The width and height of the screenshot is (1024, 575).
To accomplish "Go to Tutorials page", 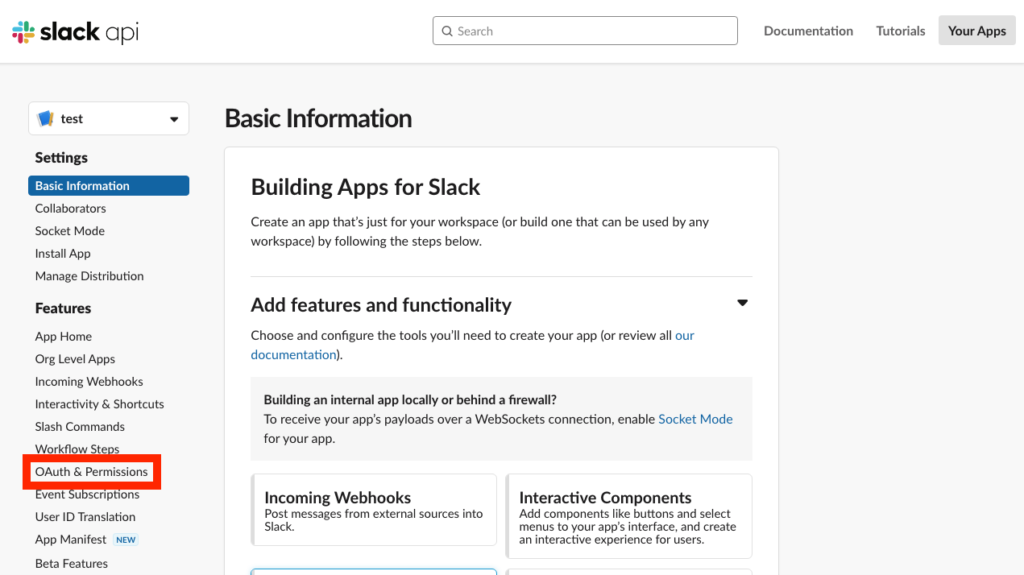I will pos(900,31).
